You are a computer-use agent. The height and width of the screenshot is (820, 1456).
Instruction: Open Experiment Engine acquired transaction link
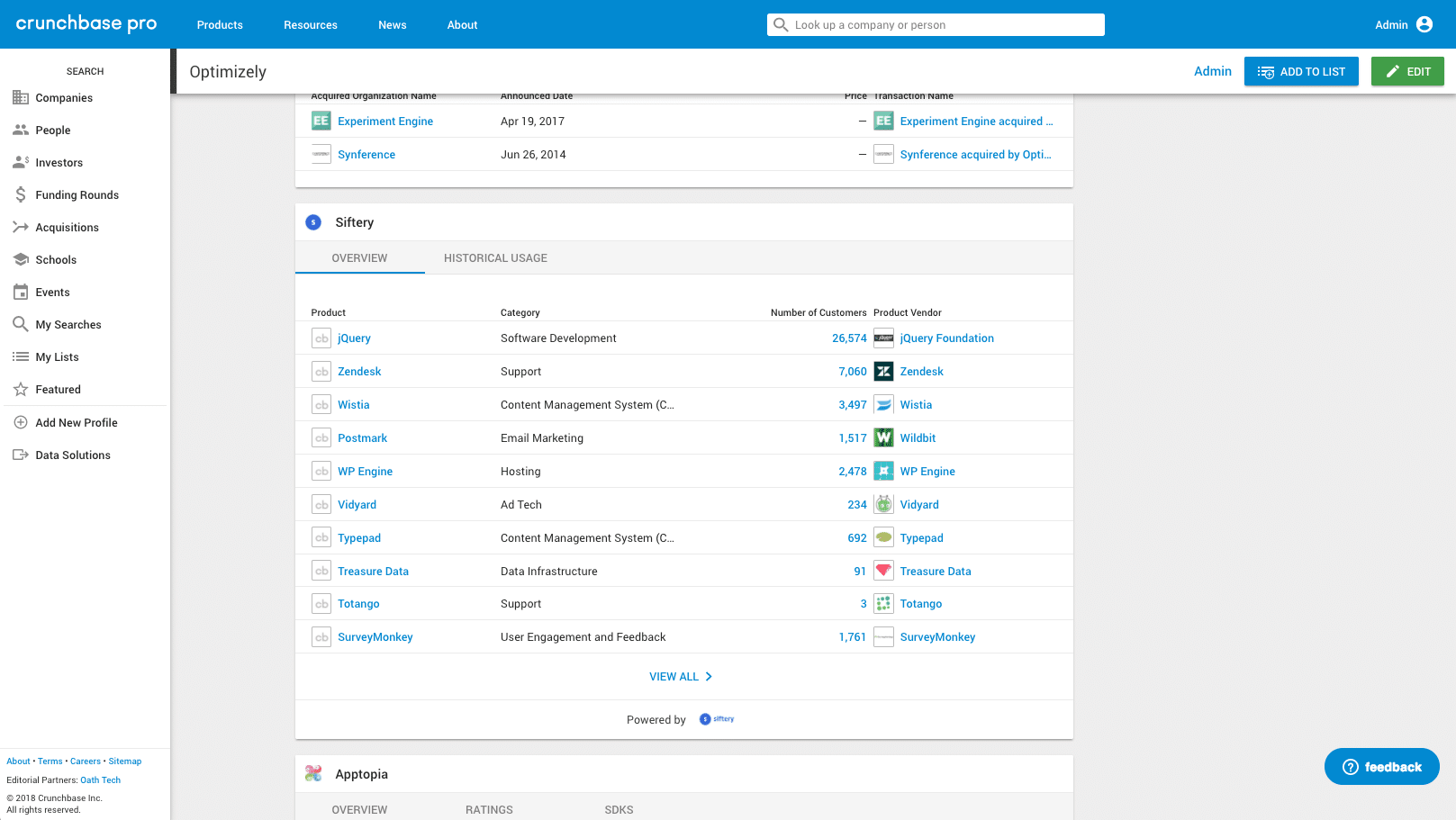[976, 122]
